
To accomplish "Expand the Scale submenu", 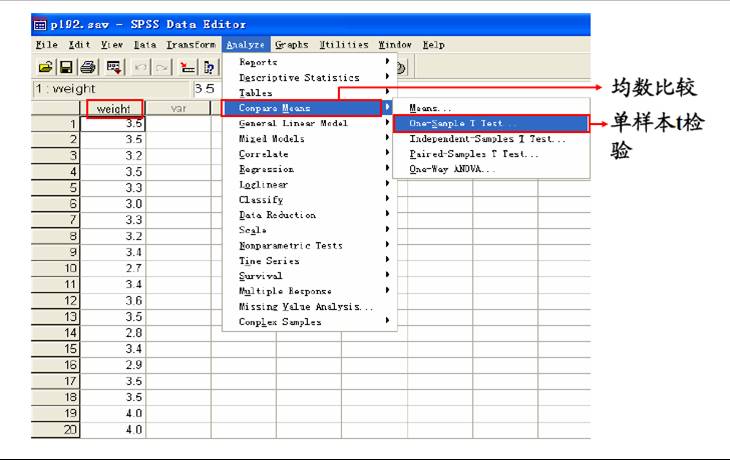I will click(x=310, y=230).
